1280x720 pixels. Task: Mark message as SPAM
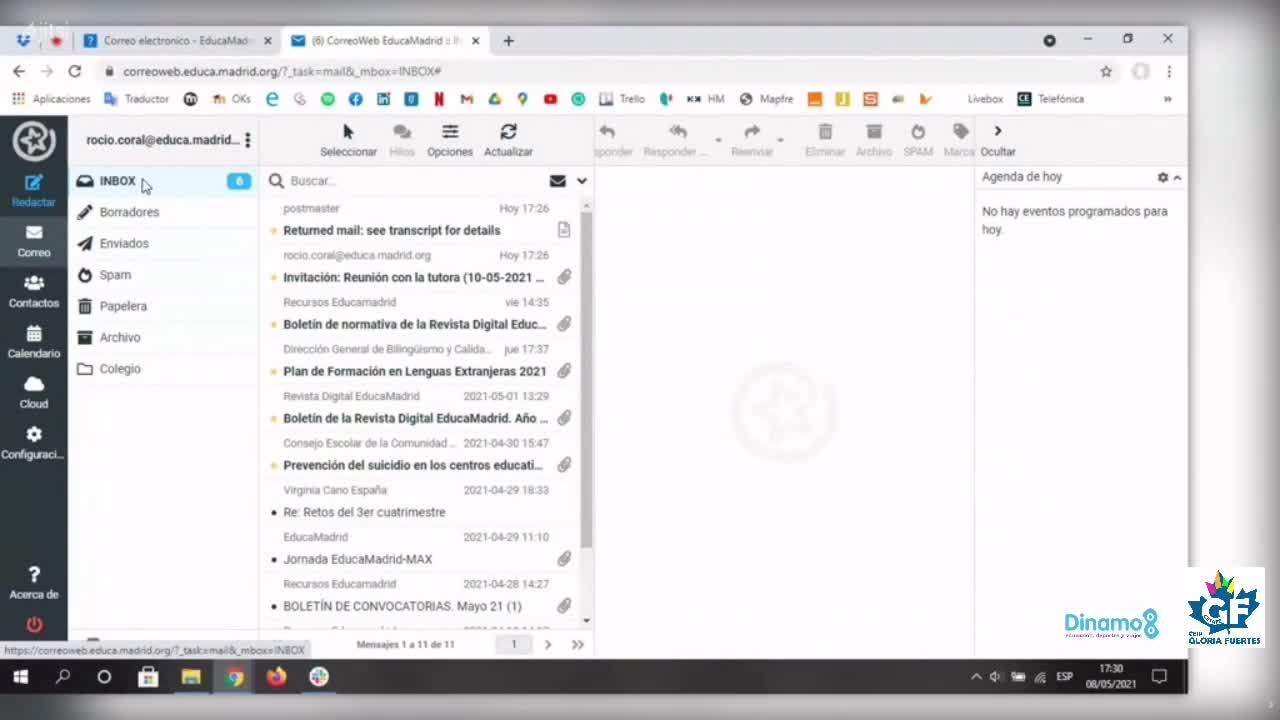click(x=918, y=140)
